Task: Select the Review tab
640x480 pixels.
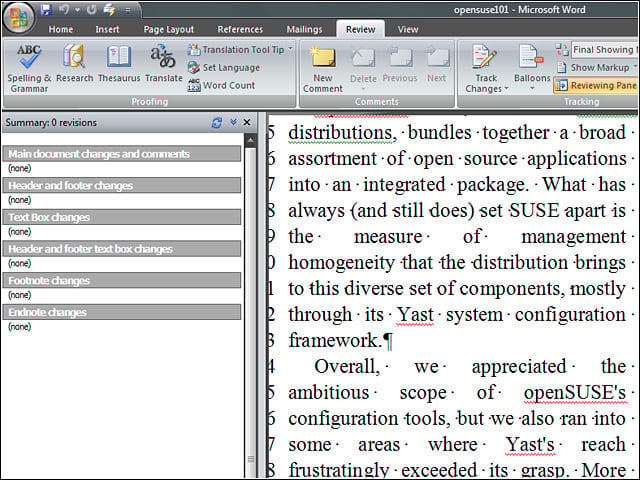Action: [360, 29]
